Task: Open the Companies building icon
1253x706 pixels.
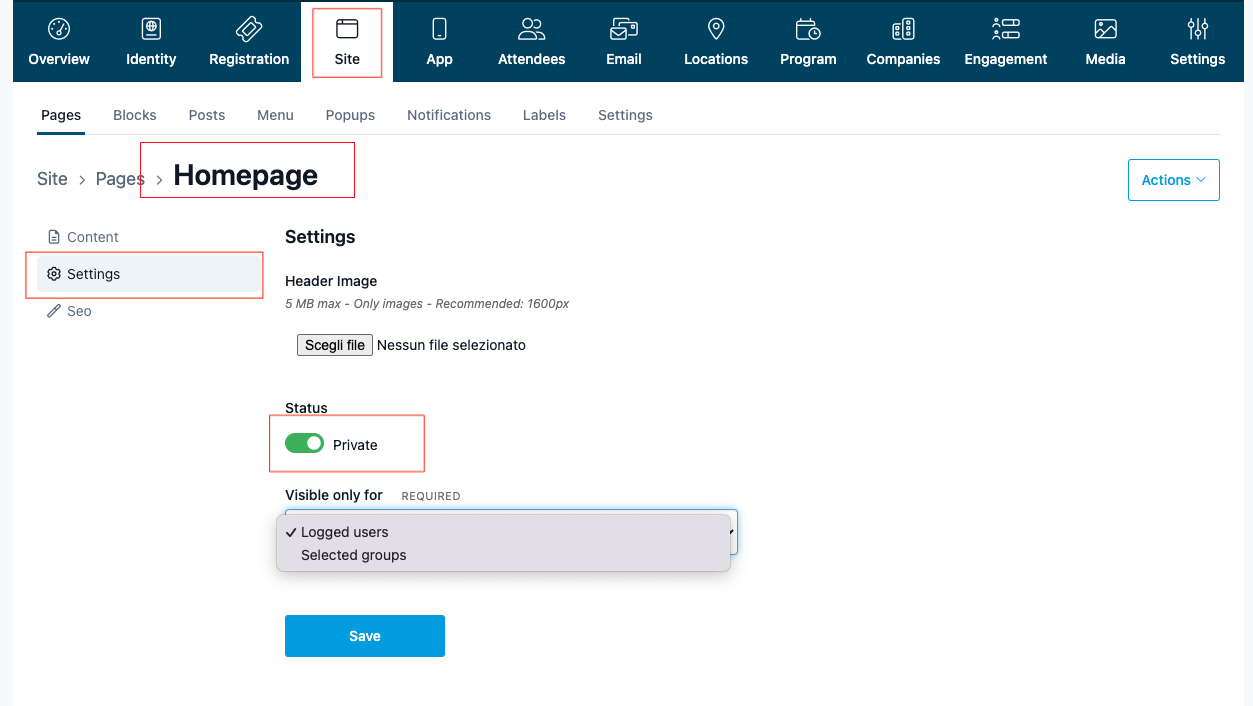Action: pos(903,29)
